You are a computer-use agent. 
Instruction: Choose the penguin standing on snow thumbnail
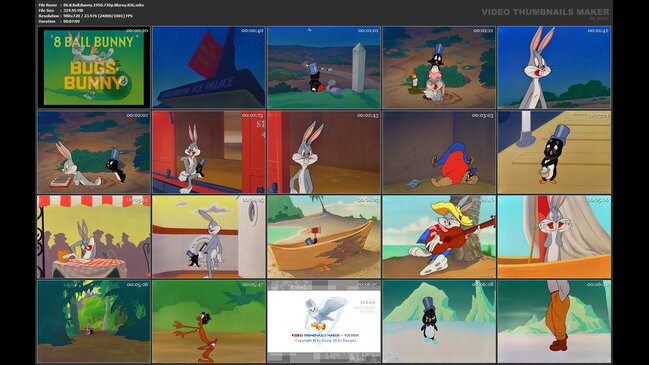439,322
